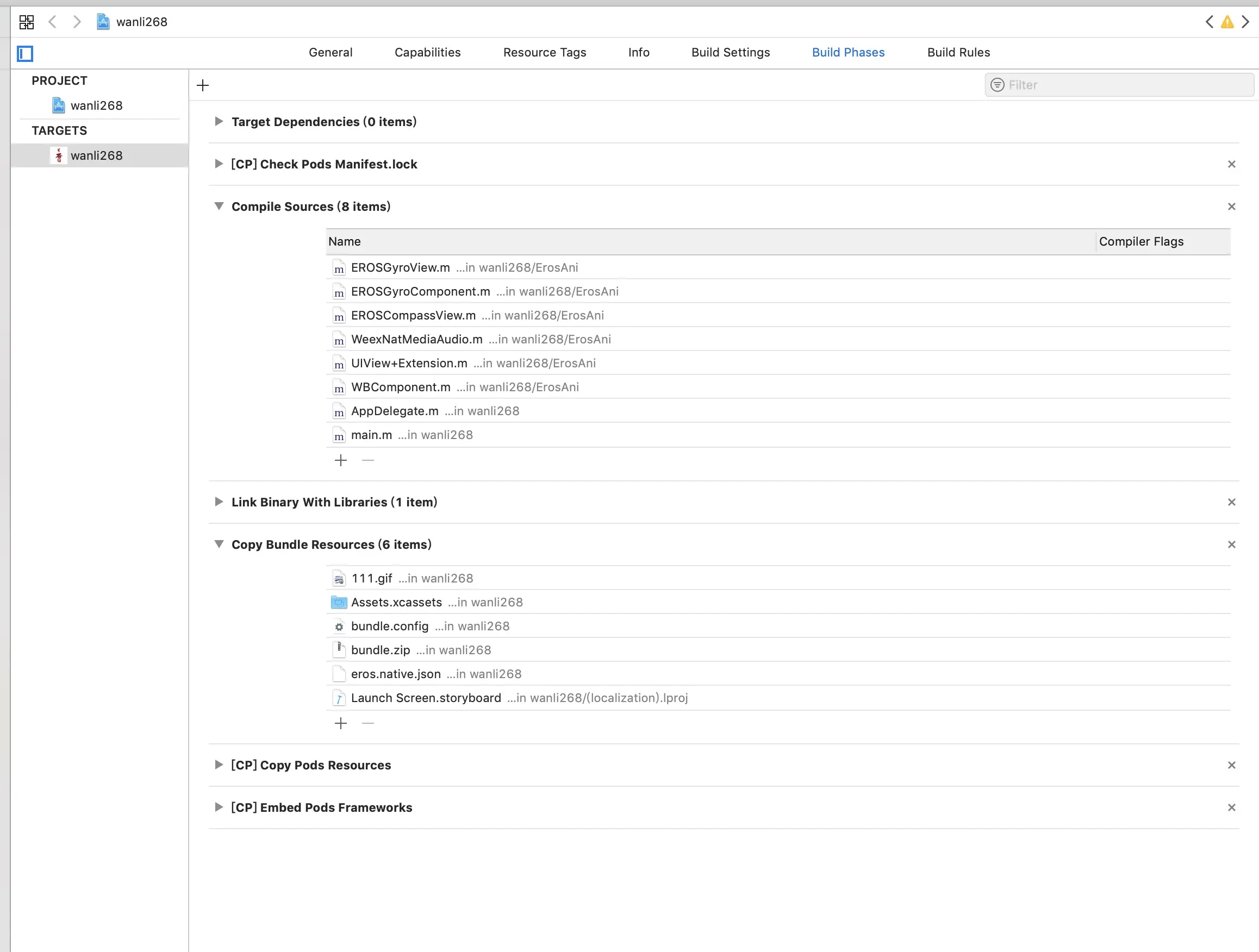Add a resource to Copy Bundle Resources
This screenshot has width=1259, height=952.
click(340, 723)
